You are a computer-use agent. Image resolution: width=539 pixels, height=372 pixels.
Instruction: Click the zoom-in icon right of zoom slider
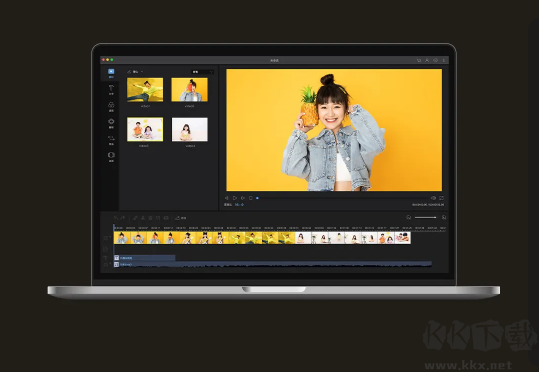click(444, 217)
